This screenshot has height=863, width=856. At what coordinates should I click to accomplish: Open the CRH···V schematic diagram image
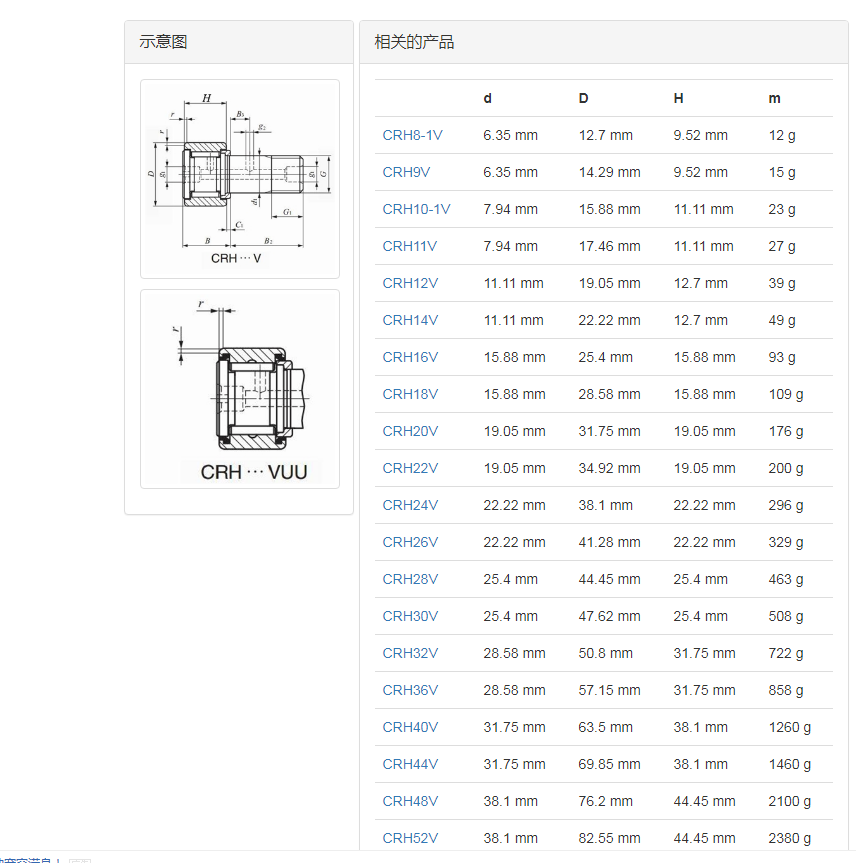click(x=239, y=178)
